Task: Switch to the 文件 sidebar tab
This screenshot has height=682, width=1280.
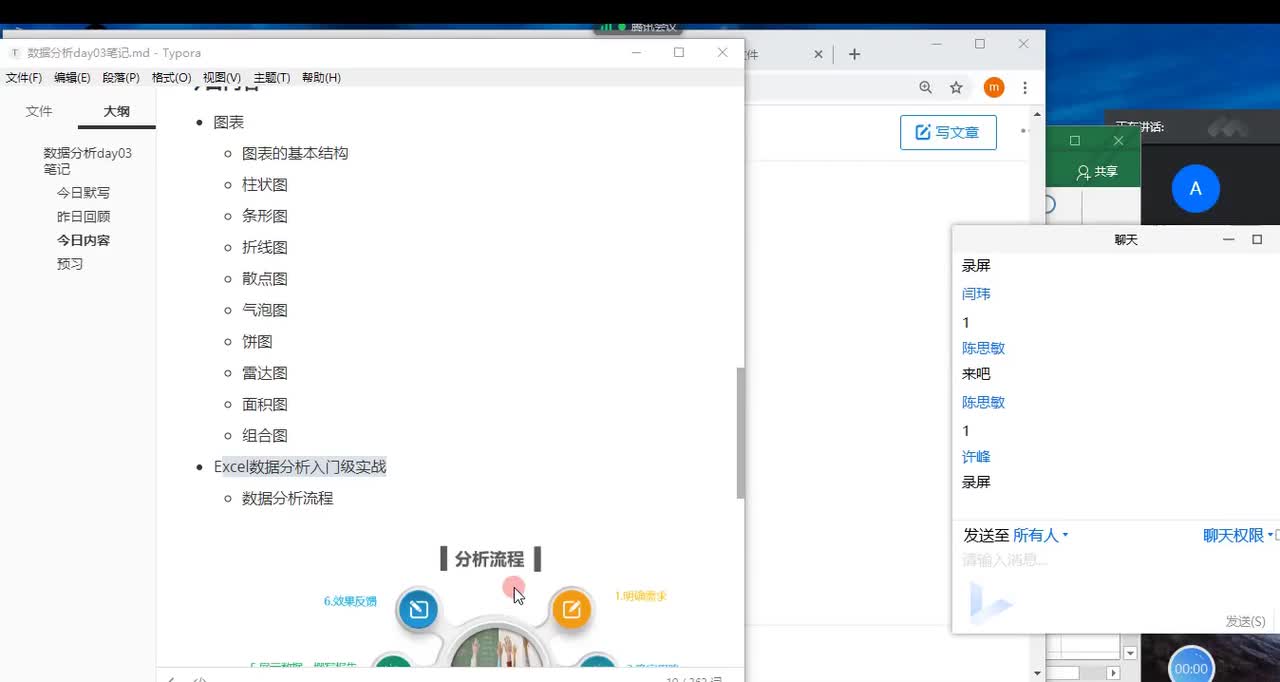Action: (39, 111)
